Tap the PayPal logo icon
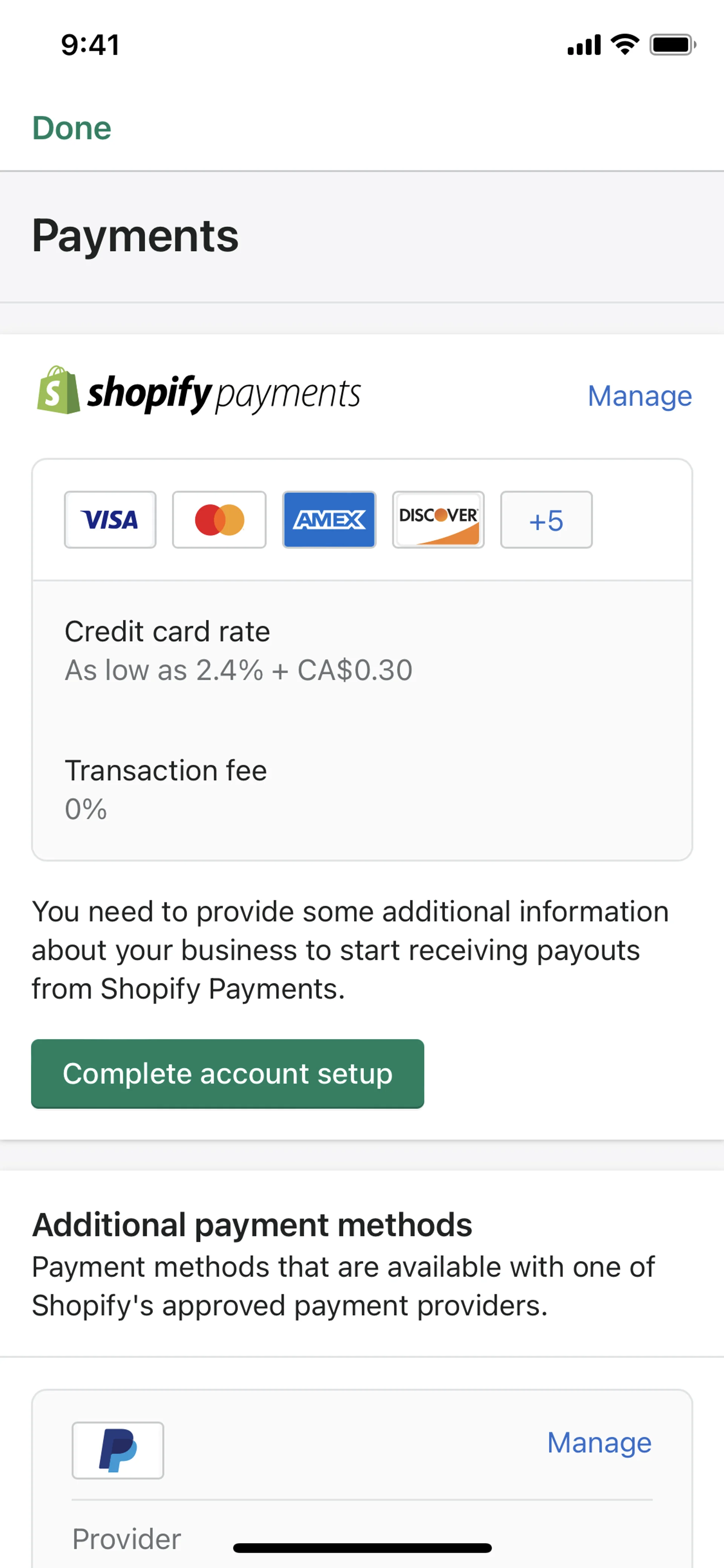The image size is (724, 1568). click(x=118, y=1450)
